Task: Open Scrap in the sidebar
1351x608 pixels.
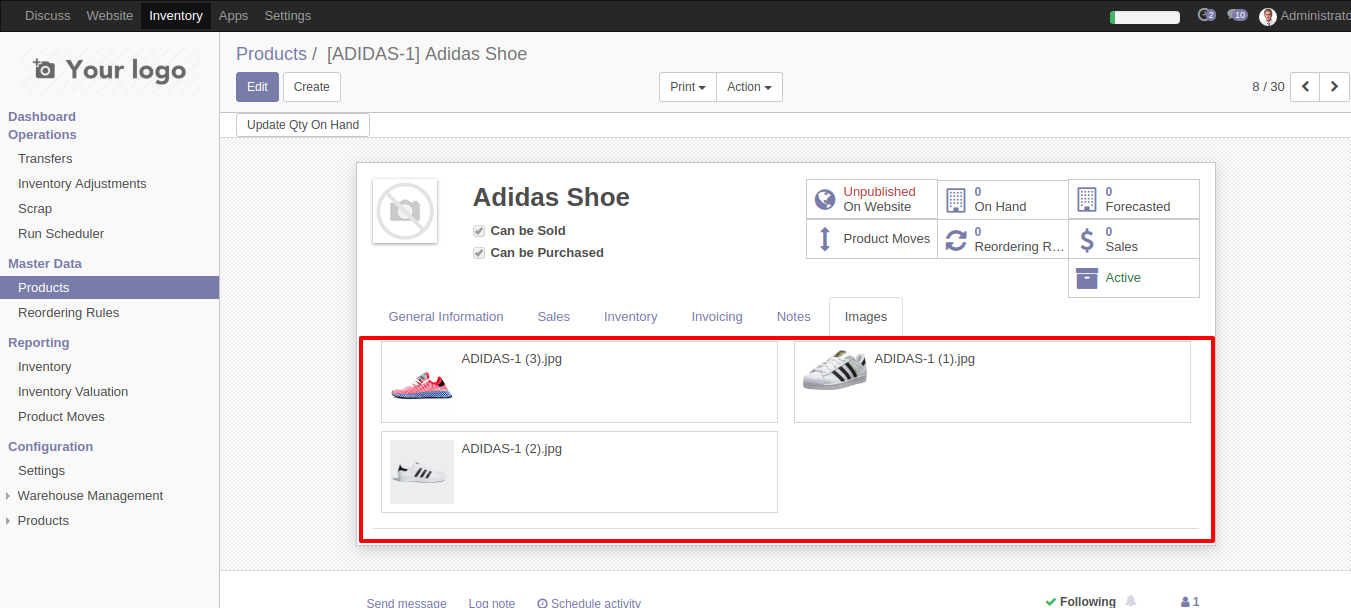Action: [35, 209]
